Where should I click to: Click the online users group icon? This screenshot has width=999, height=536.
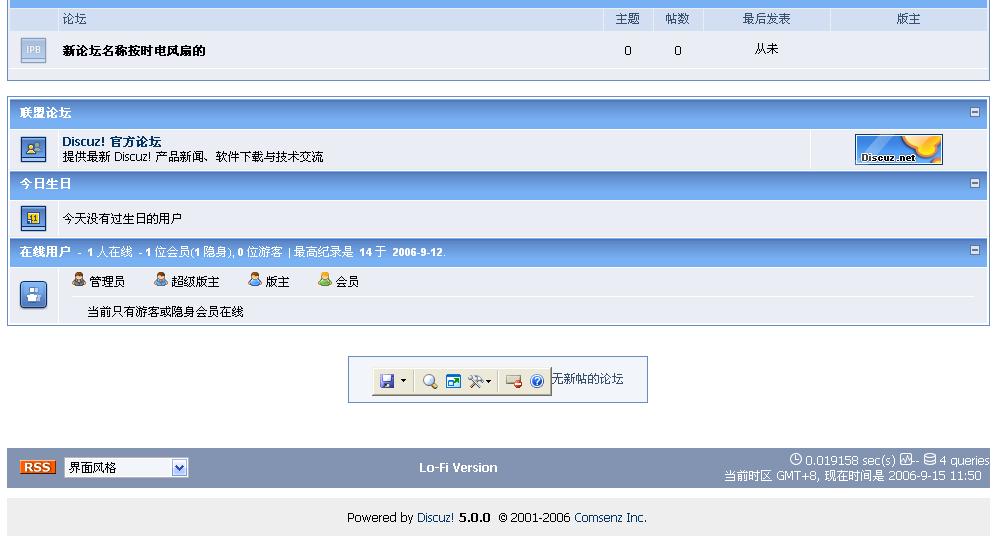pyautogui.click(x=33, y=295)
